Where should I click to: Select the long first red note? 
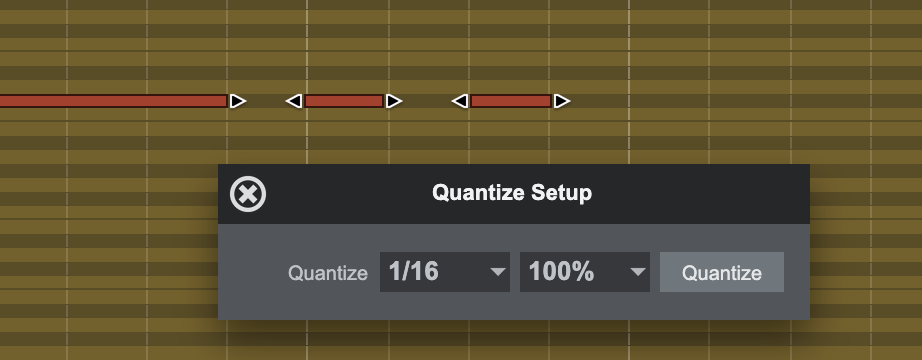click(113, 101)
